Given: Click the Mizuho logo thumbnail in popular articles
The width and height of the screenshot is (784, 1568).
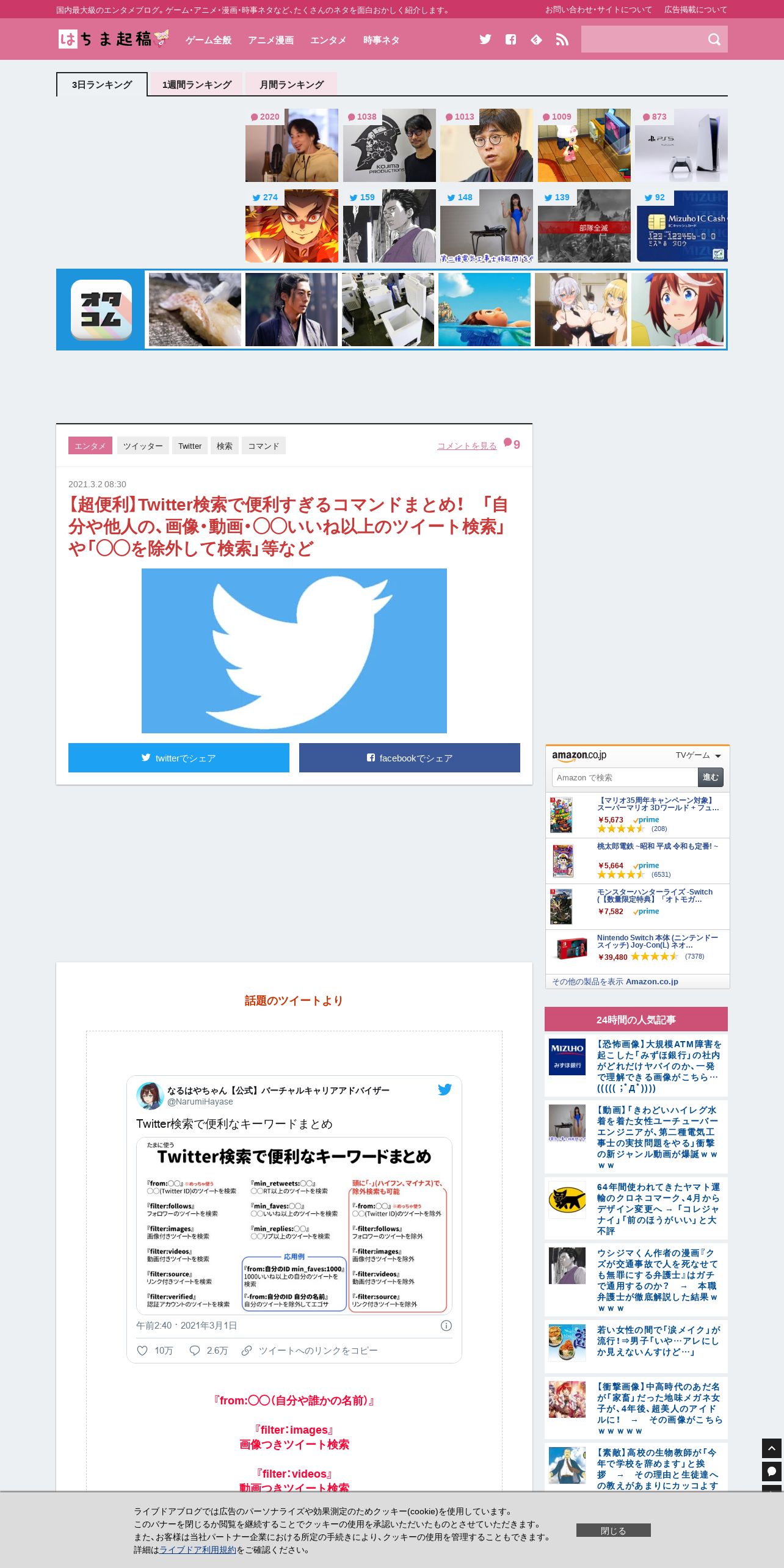Looking at the screenshot, I should [567, 1057].
